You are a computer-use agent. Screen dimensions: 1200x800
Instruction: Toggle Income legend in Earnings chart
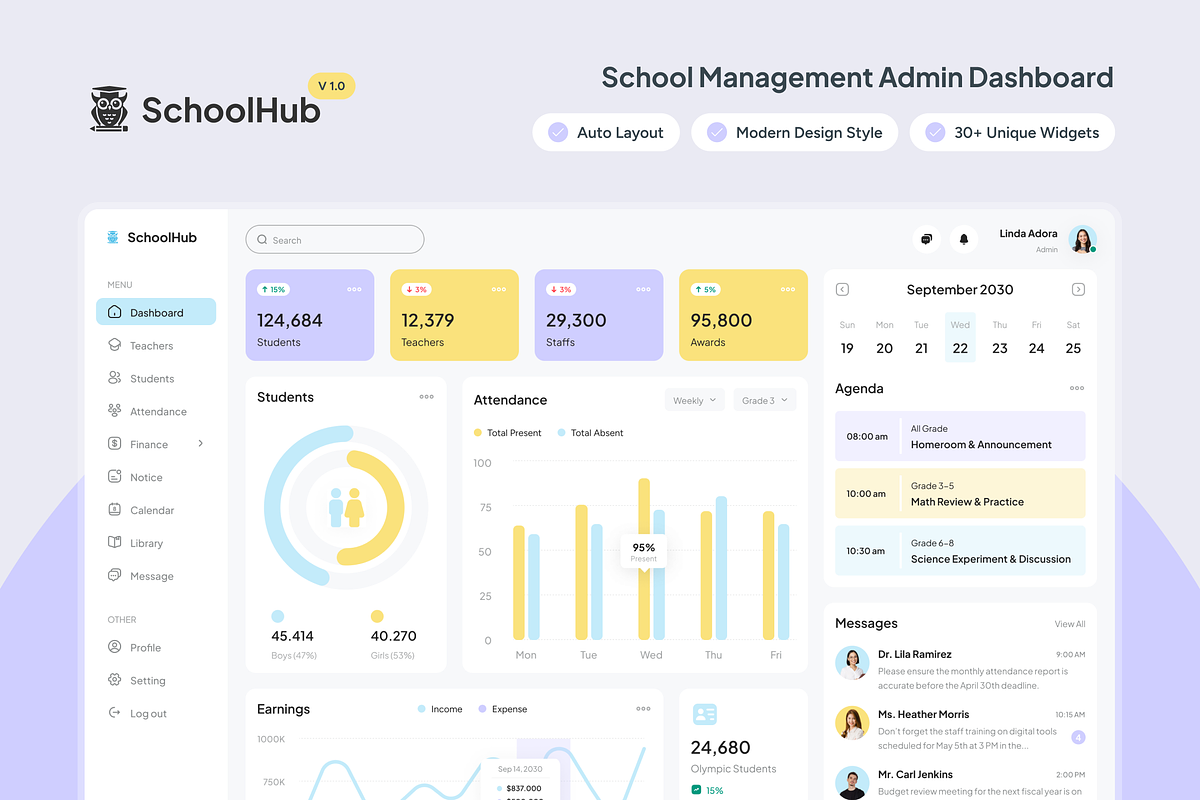point(440,709)
